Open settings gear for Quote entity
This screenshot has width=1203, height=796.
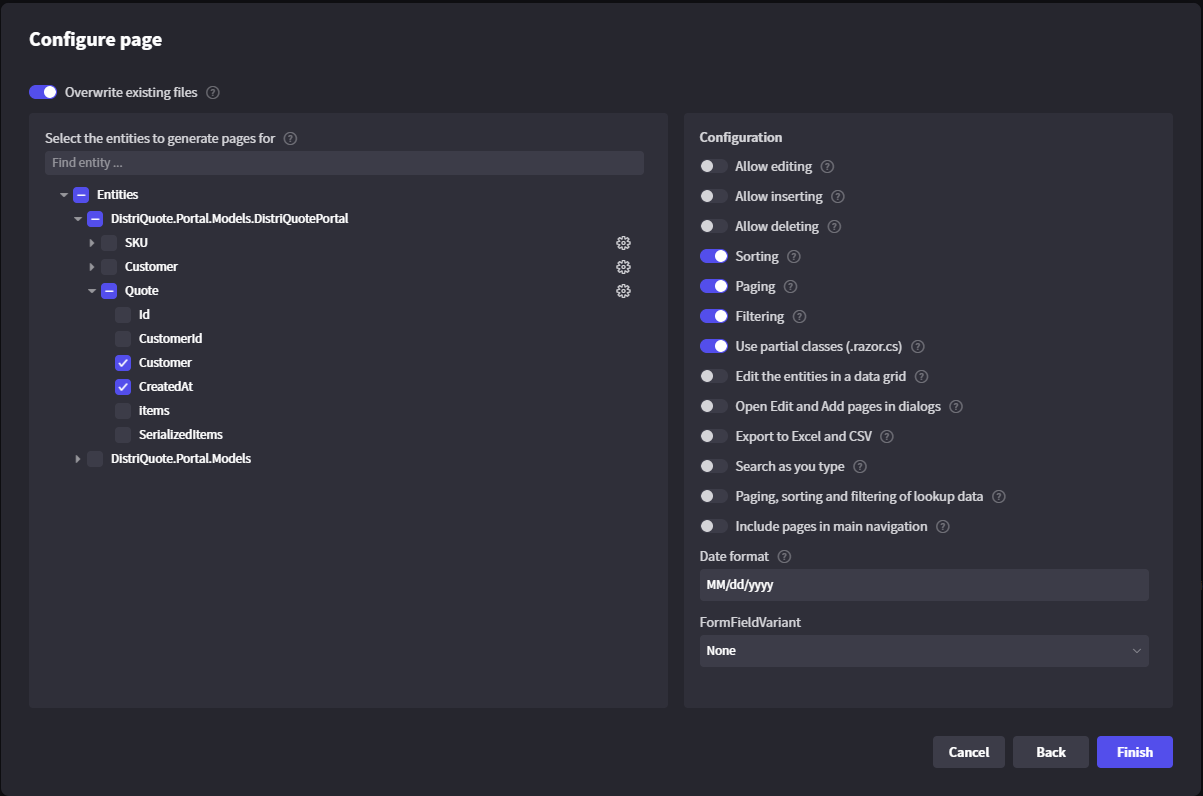coord(623,291)
